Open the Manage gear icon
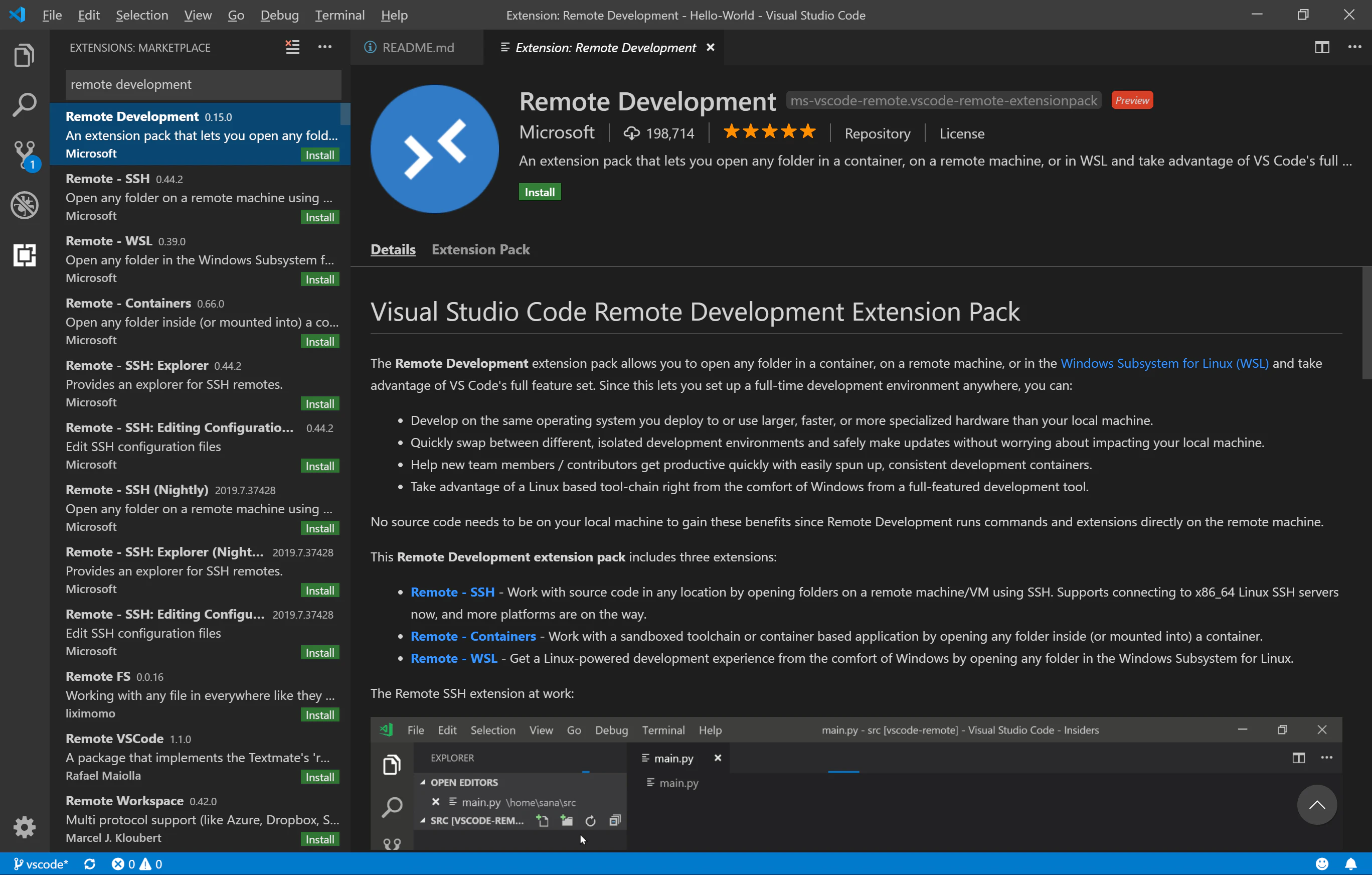1372x875 pixels. click(24, 826)
